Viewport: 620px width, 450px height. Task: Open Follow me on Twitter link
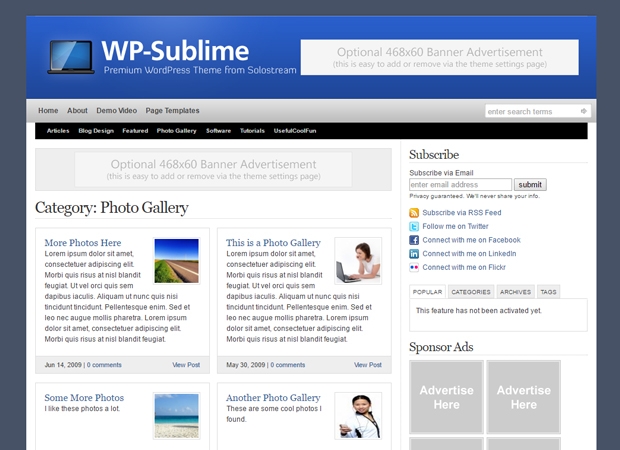click(456, 227)
